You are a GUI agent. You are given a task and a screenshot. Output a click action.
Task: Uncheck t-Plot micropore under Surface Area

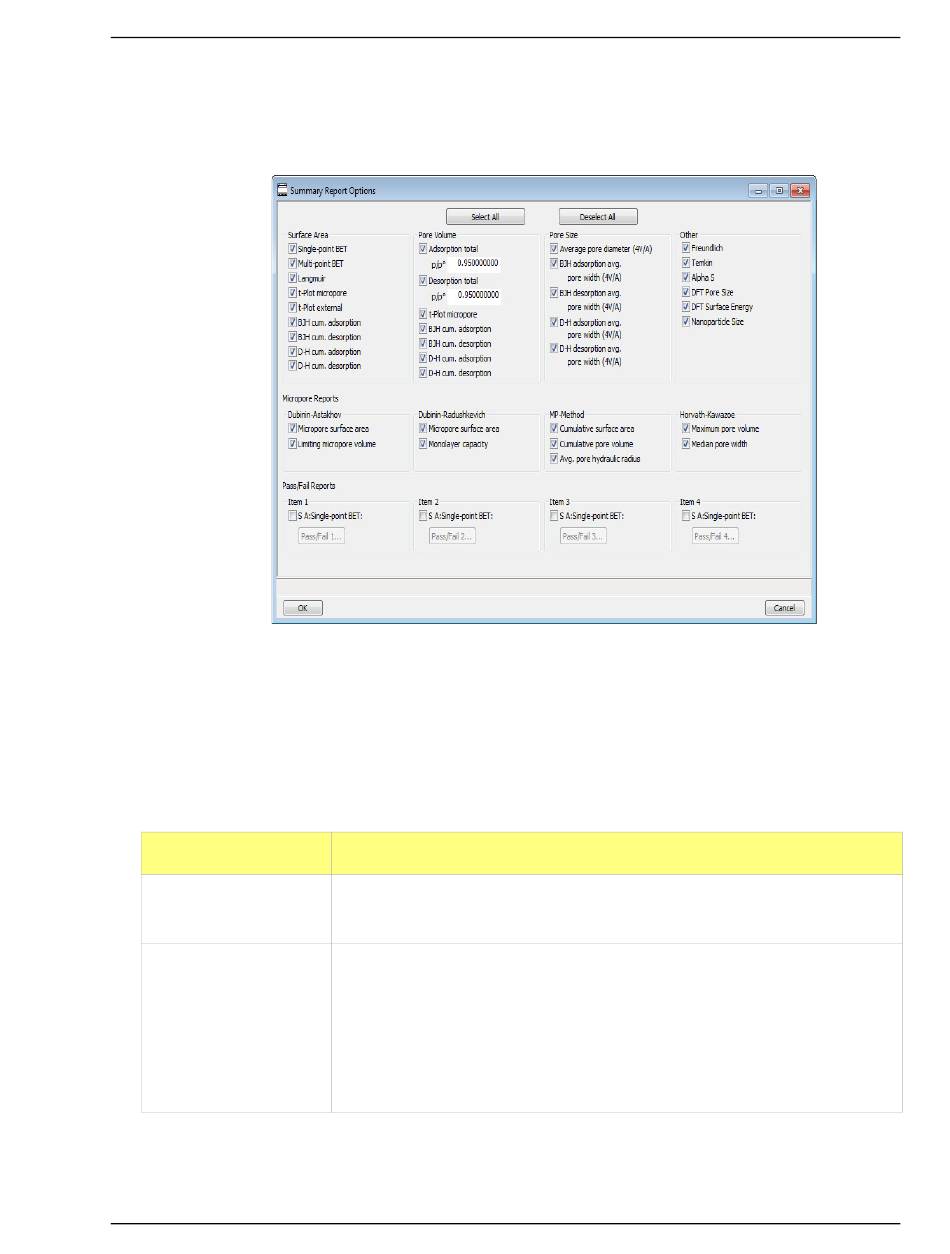tap(292, 293)
